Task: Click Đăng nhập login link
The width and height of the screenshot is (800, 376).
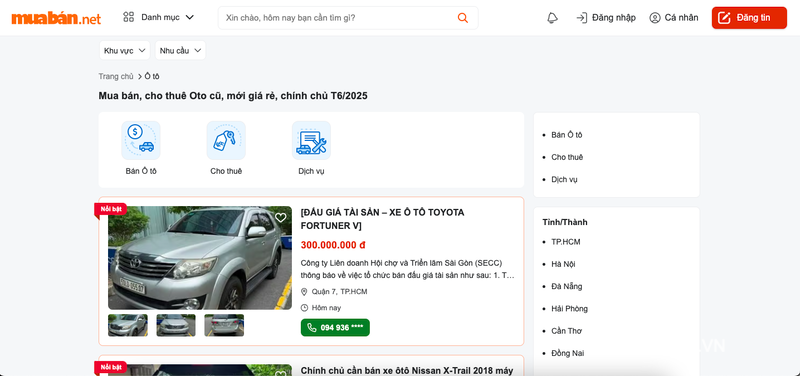Action: [x=606, y=18]
